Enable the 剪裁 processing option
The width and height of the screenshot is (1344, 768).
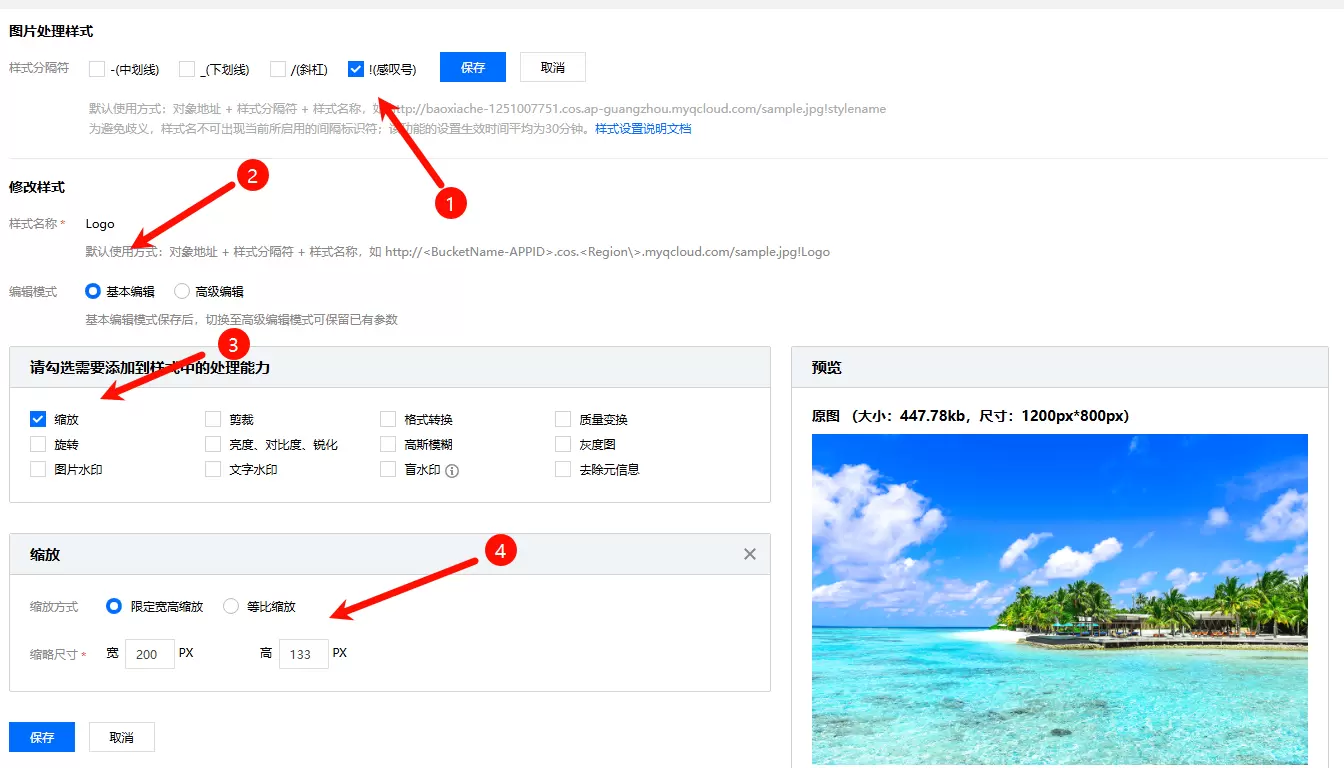coord(213,419)
